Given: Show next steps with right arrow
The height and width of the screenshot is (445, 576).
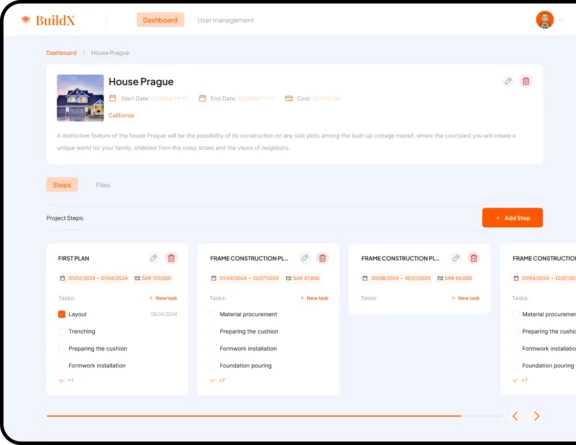Looking at the screenshot, I should (537, 416).
